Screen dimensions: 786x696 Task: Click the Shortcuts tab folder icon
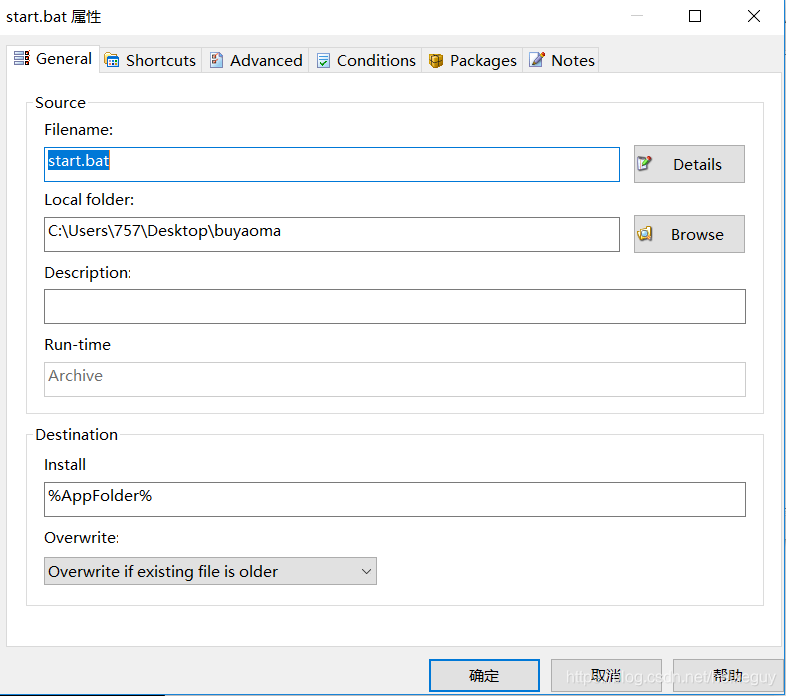[x=111, y=60]
